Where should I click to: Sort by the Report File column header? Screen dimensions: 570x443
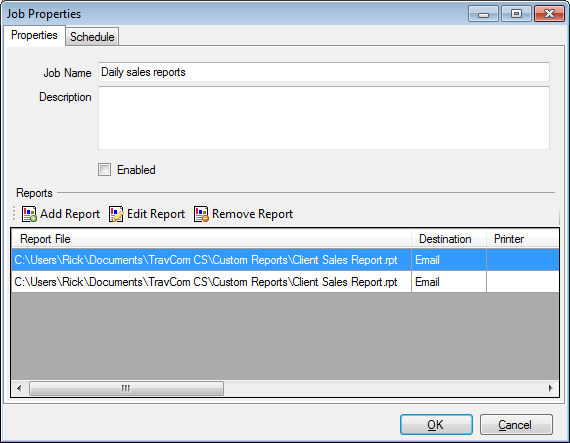(212, 239)
